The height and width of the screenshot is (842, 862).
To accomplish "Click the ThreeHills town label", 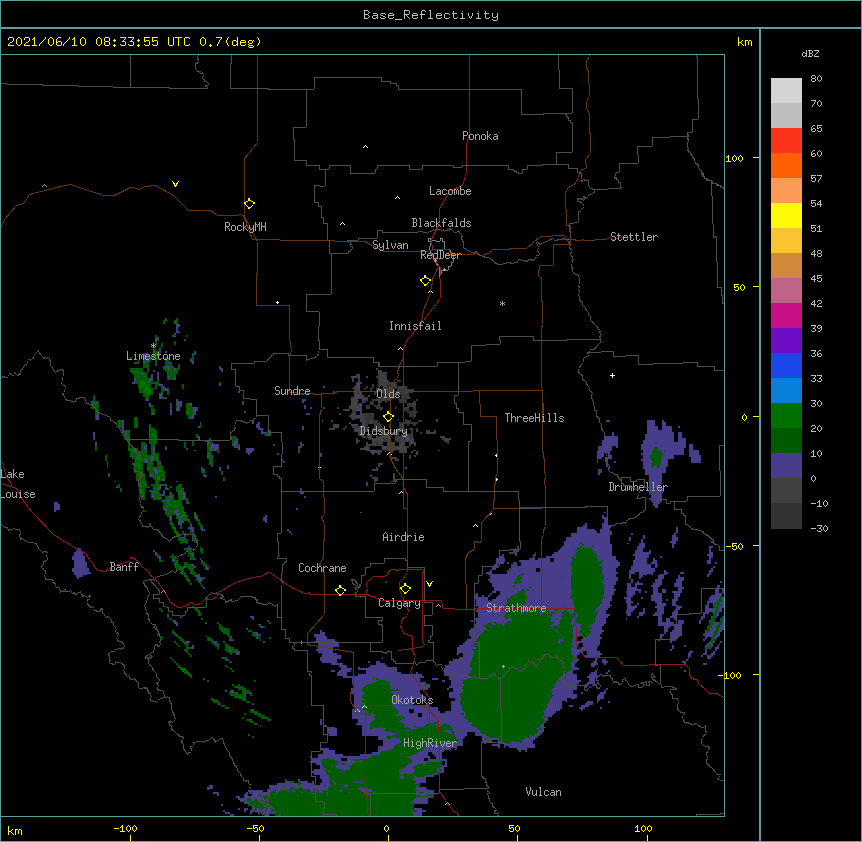I will pos(534,418).
